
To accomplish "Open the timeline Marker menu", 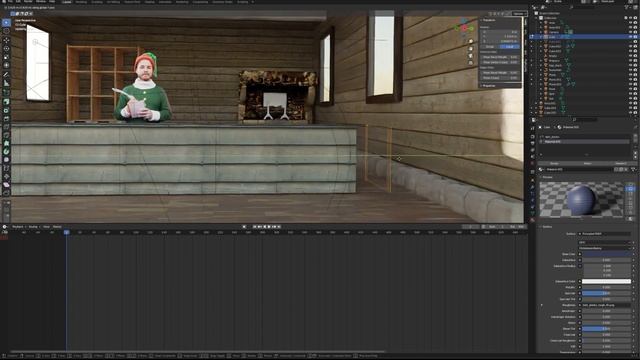I will pyautogui.click(x=57, y=227).
